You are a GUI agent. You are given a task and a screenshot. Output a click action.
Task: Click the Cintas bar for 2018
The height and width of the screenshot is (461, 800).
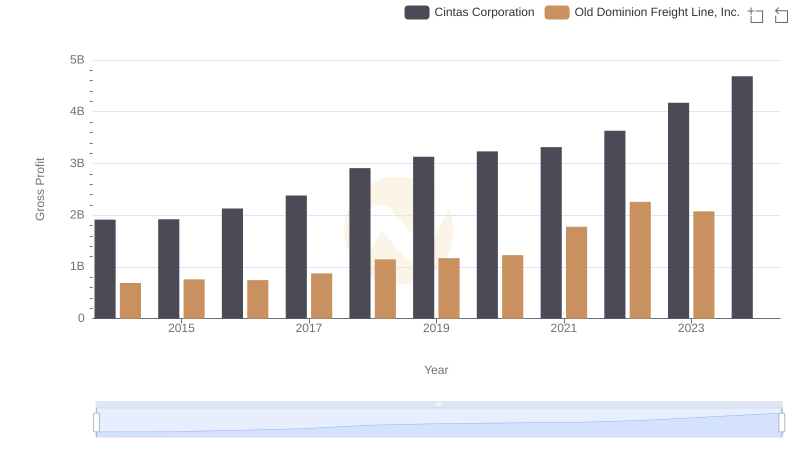360,243
